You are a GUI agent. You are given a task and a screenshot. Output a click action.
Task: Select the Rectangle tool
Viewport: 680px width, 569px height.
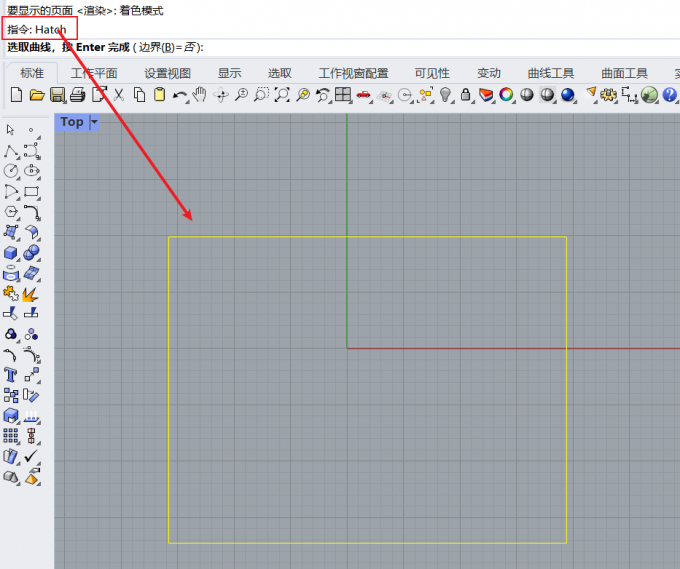pyautogui.click(x=32, y=192)
